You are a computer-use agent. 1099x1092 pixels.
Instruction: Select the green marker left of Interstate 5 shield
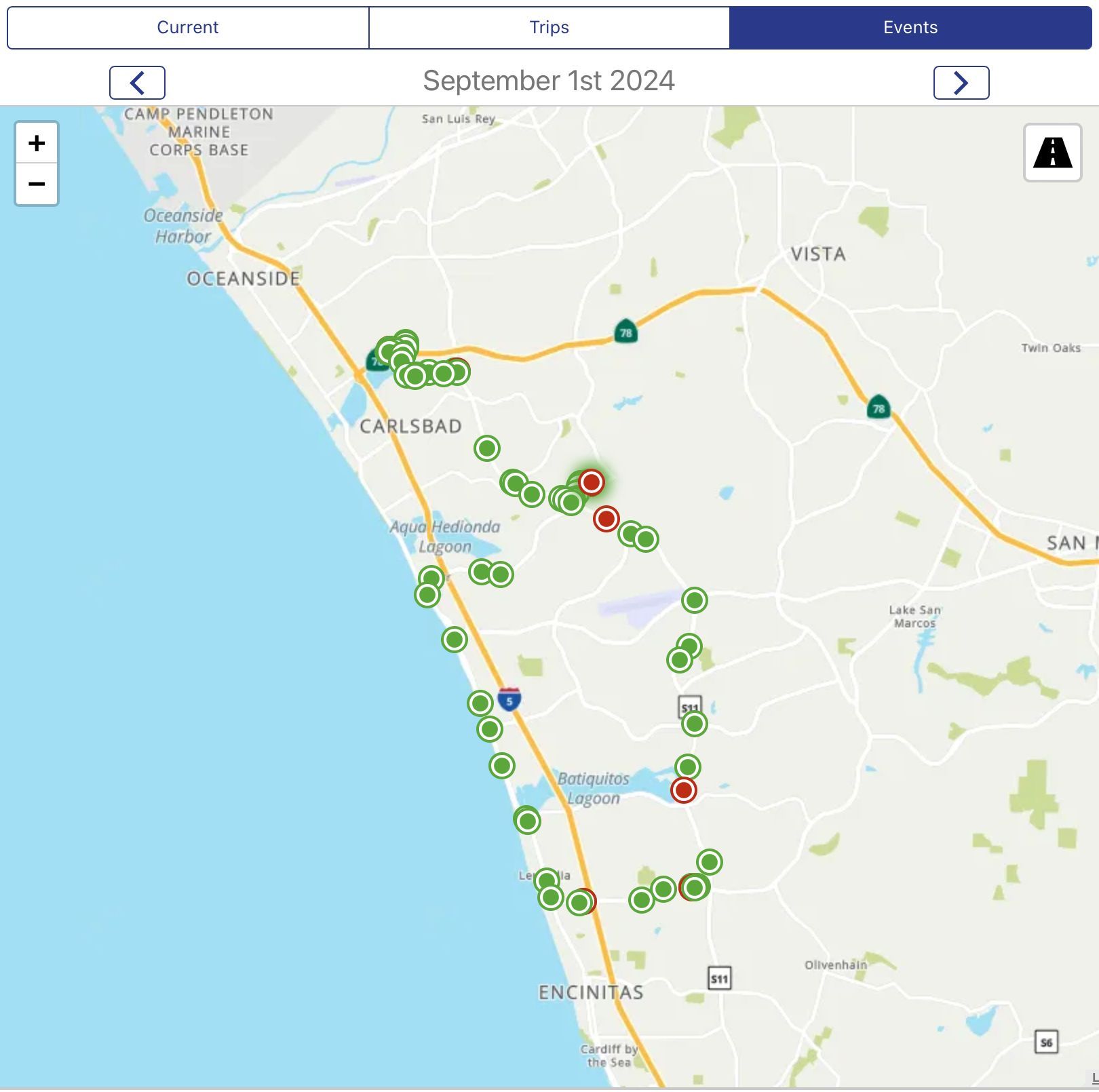(480, 703)
